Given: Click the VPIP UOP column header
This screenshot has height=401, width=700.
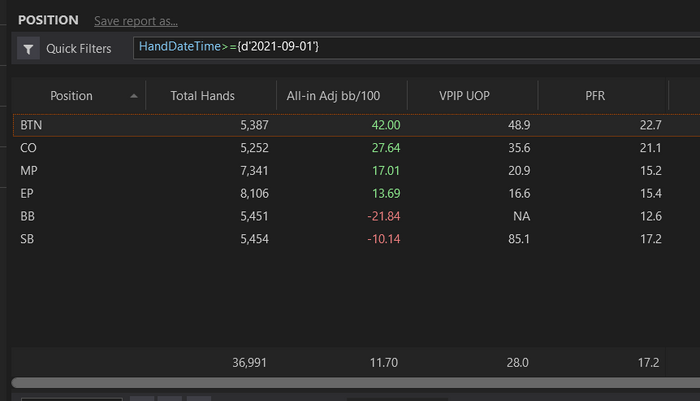Looking at the screenshot, I should [464, 96].
